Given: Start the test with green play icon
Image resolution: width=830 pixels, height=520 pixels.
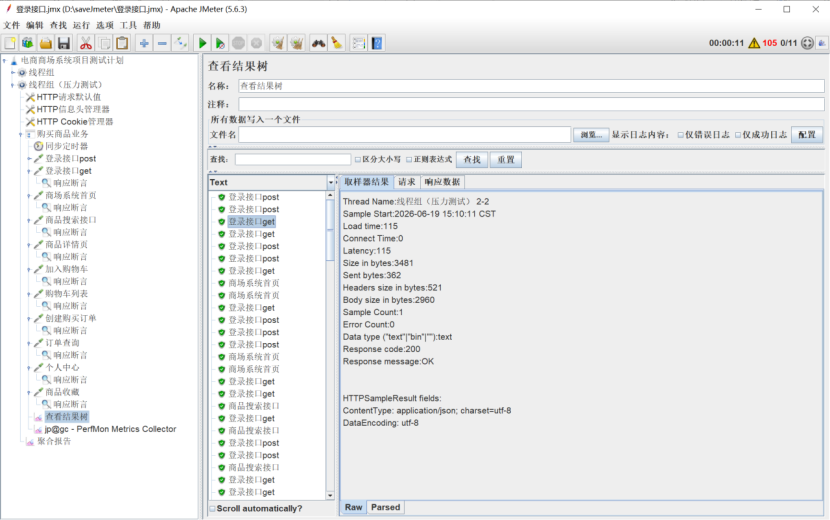Looking at the screenshot, I should click(202, 43).
